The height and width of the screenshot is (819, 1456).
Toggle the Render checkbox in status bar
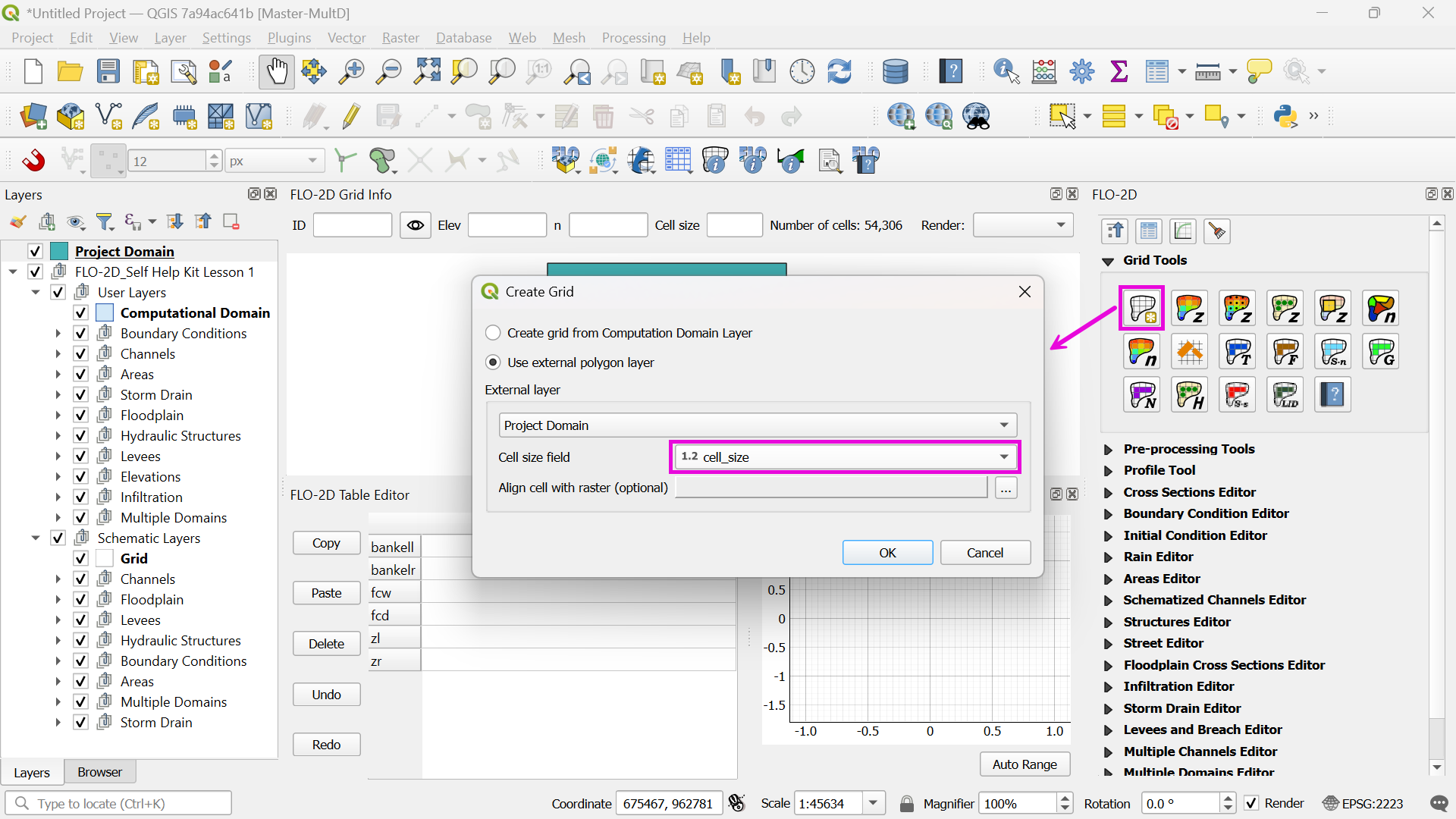[1252, 803]
